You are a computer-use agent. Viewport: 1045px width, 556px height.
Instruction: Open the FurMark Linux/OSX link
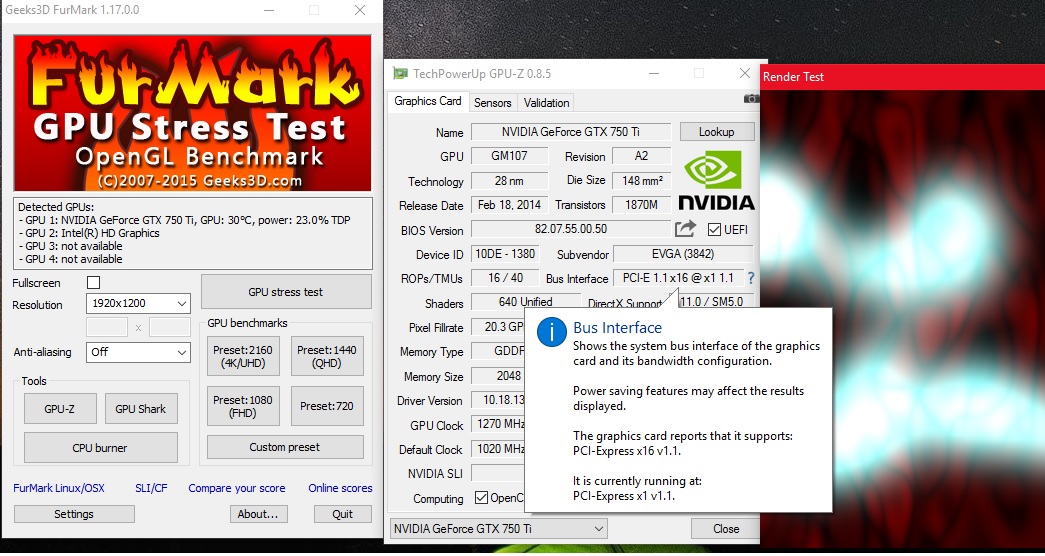[59, 488]
